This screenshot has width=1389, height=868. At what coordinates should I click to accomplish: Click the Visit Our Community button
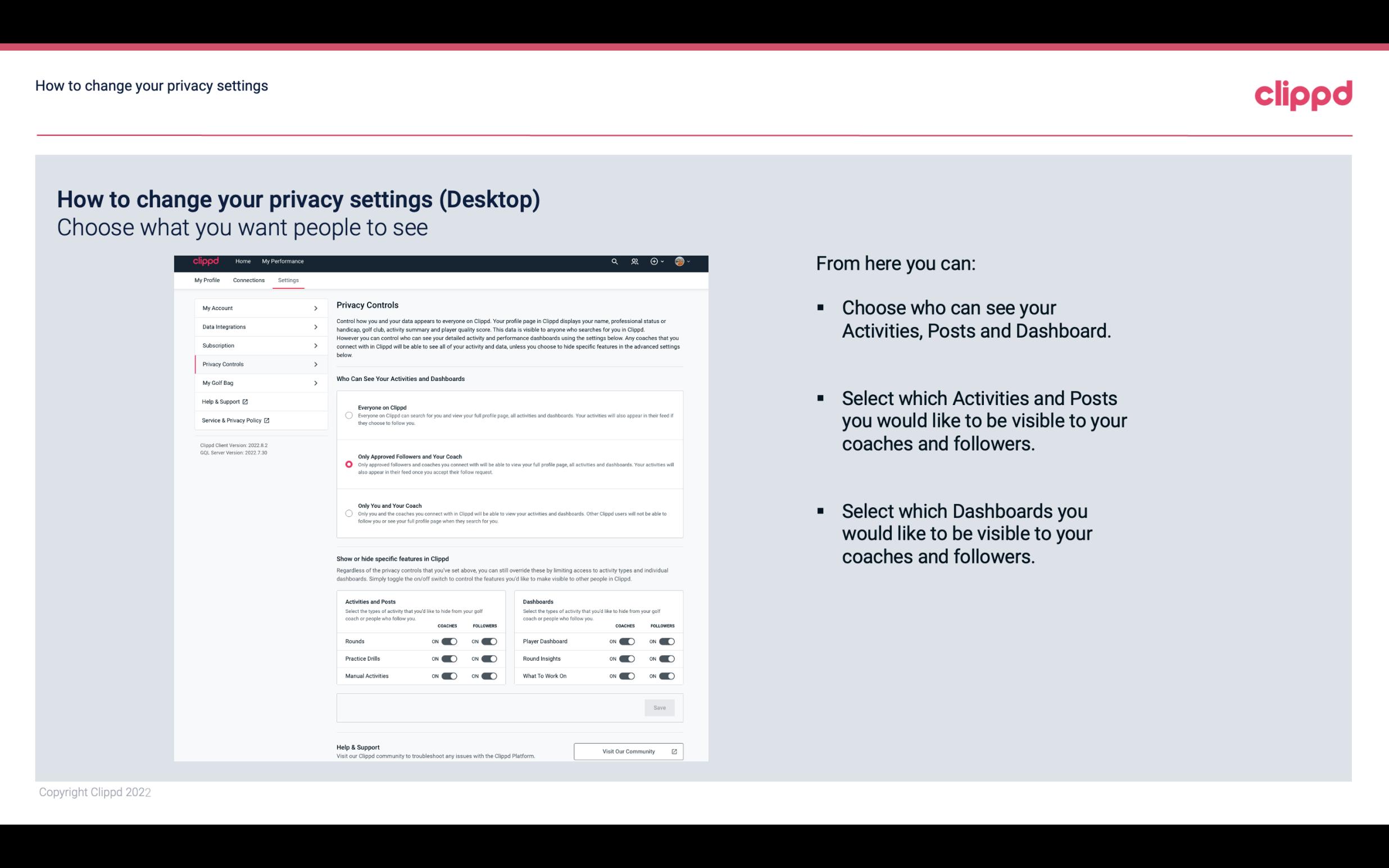point(627,751)
